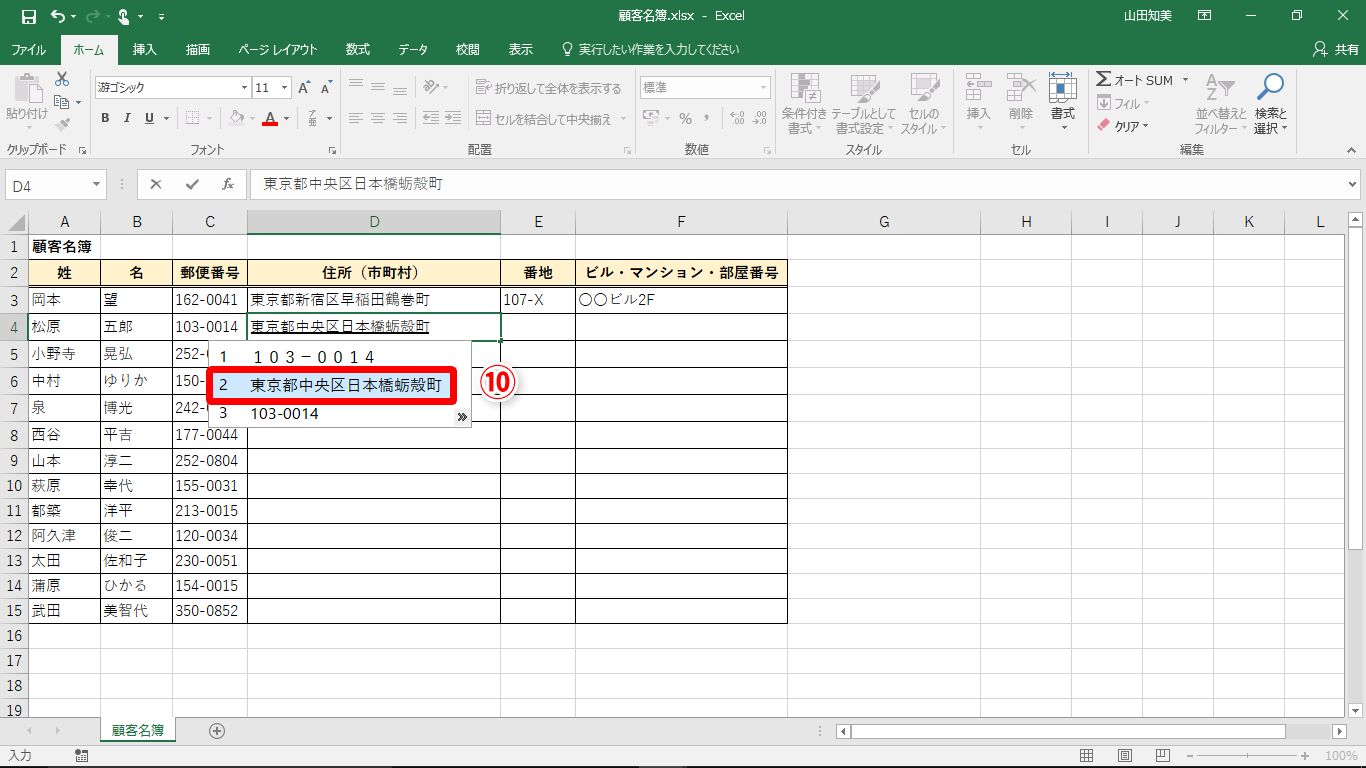Viewport: 1366px width, 768px height.
Task: Click the decrease indent icon
Action: 431,118
